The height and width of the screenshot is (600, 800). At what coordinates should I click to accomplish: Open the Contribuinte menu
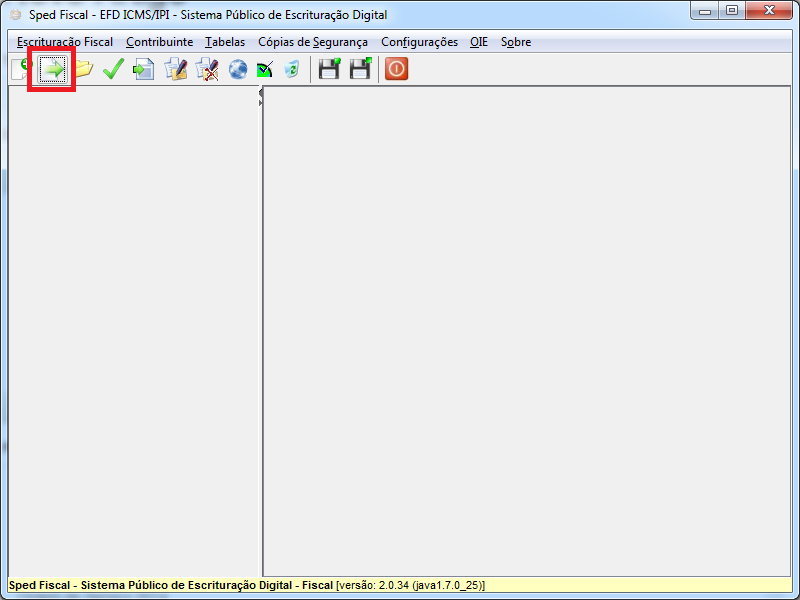(159, 42)
